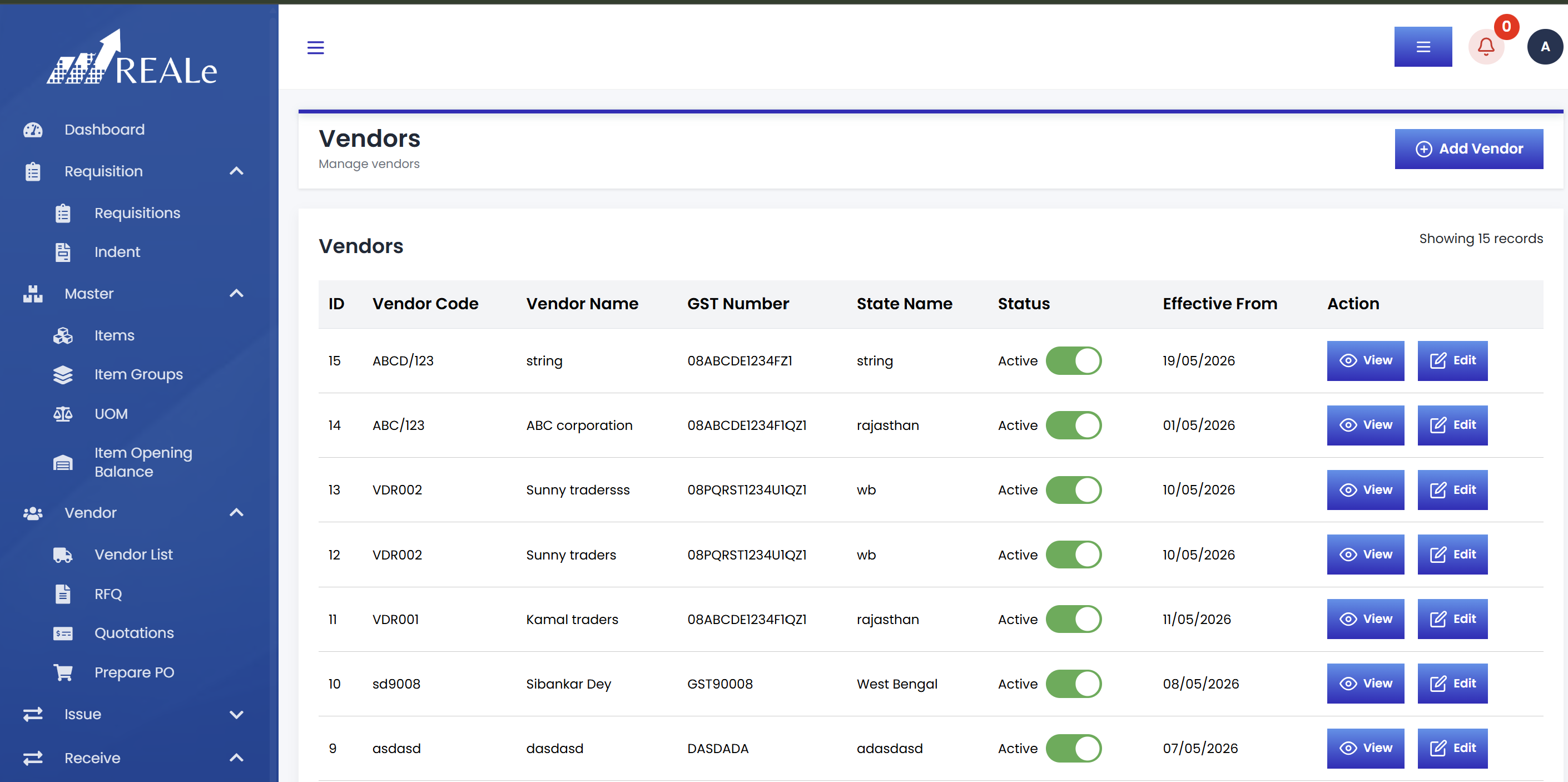View vendor Sunny tradersss

(x=1365, y=489)
